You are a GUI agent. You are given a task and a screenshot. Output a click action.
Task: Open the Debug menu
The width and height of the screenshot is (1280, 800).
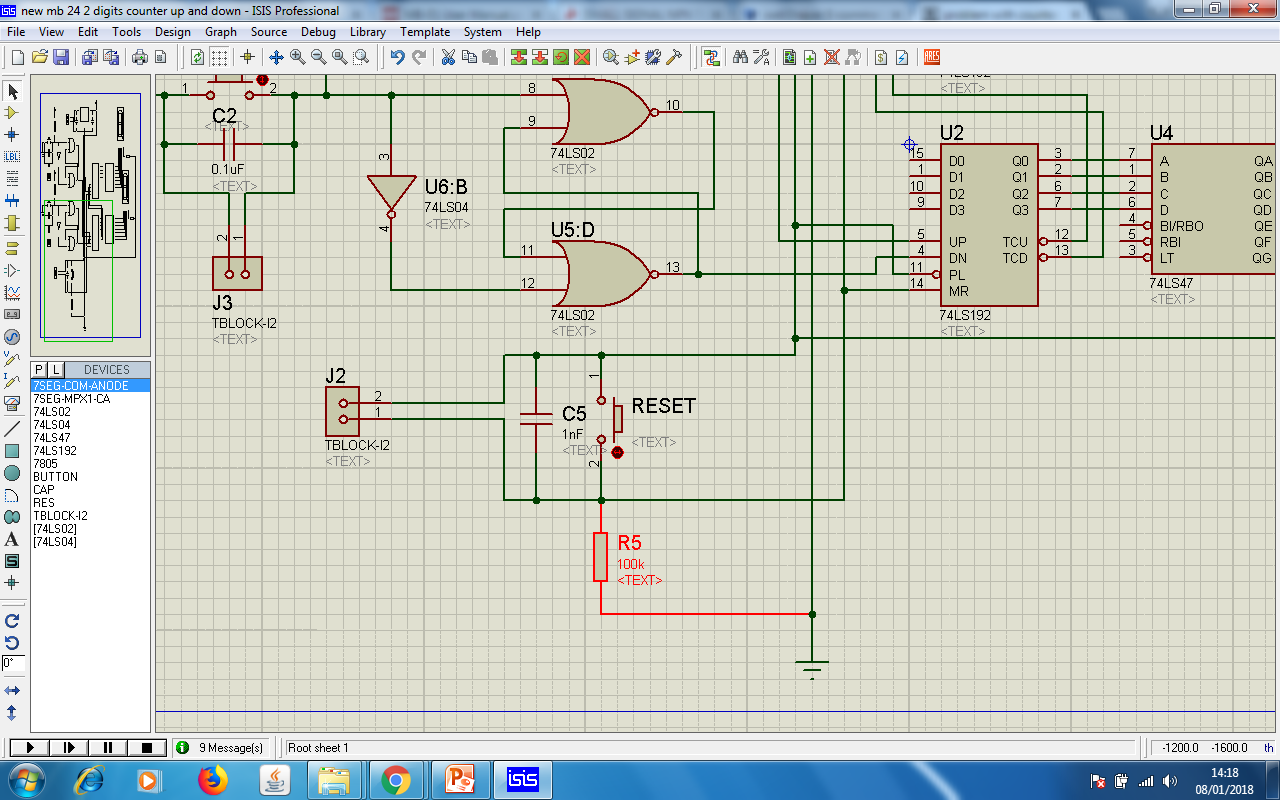coord(319,32)
